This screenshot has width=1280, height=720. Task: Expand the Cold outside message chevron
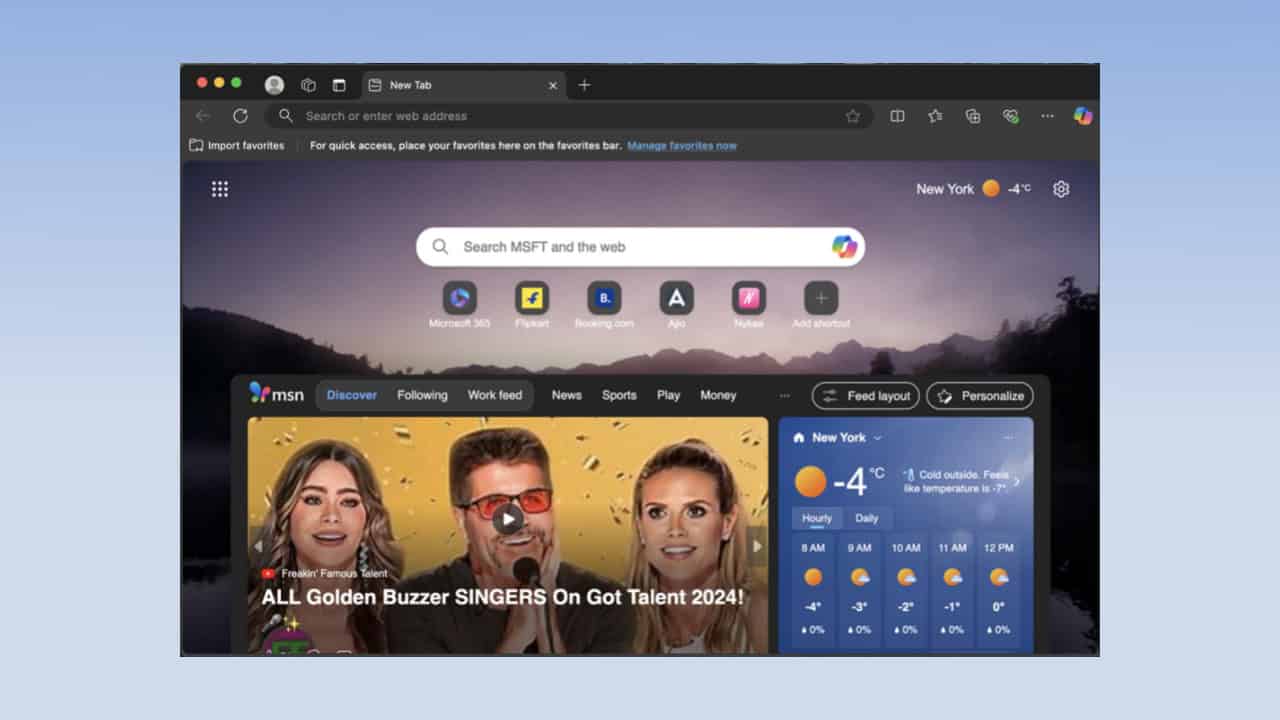click(1017, 481)
